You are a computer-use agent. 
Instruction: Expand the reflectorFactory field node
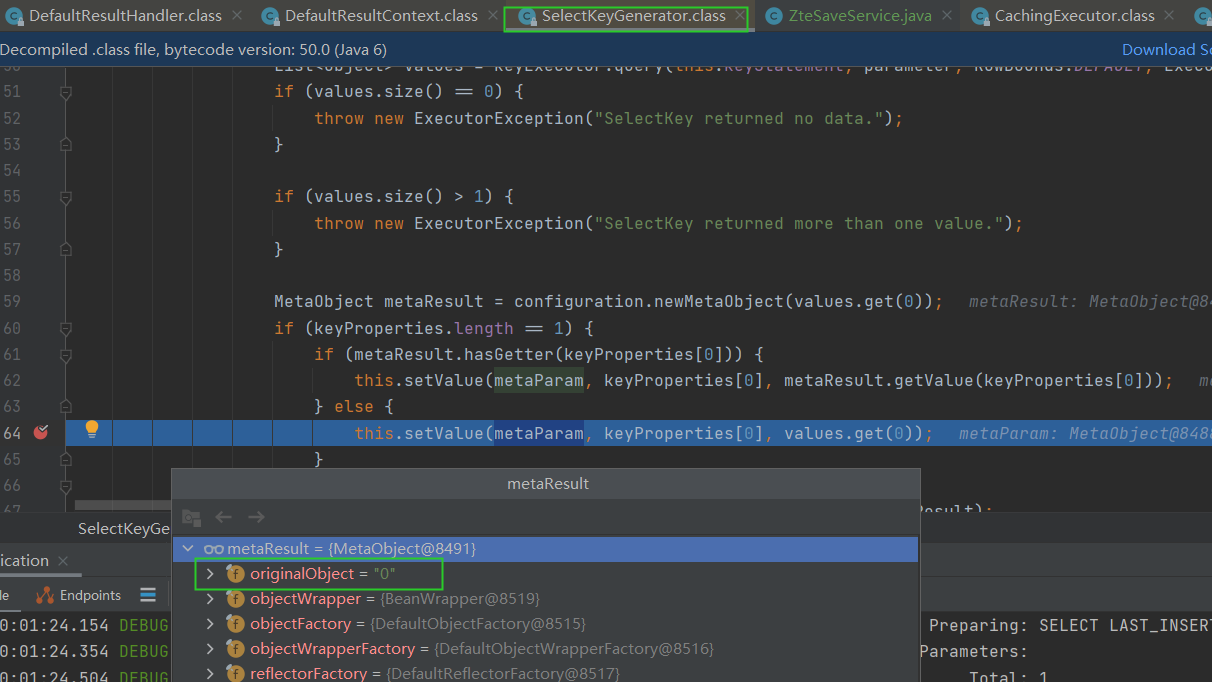(x=209, y=674)
